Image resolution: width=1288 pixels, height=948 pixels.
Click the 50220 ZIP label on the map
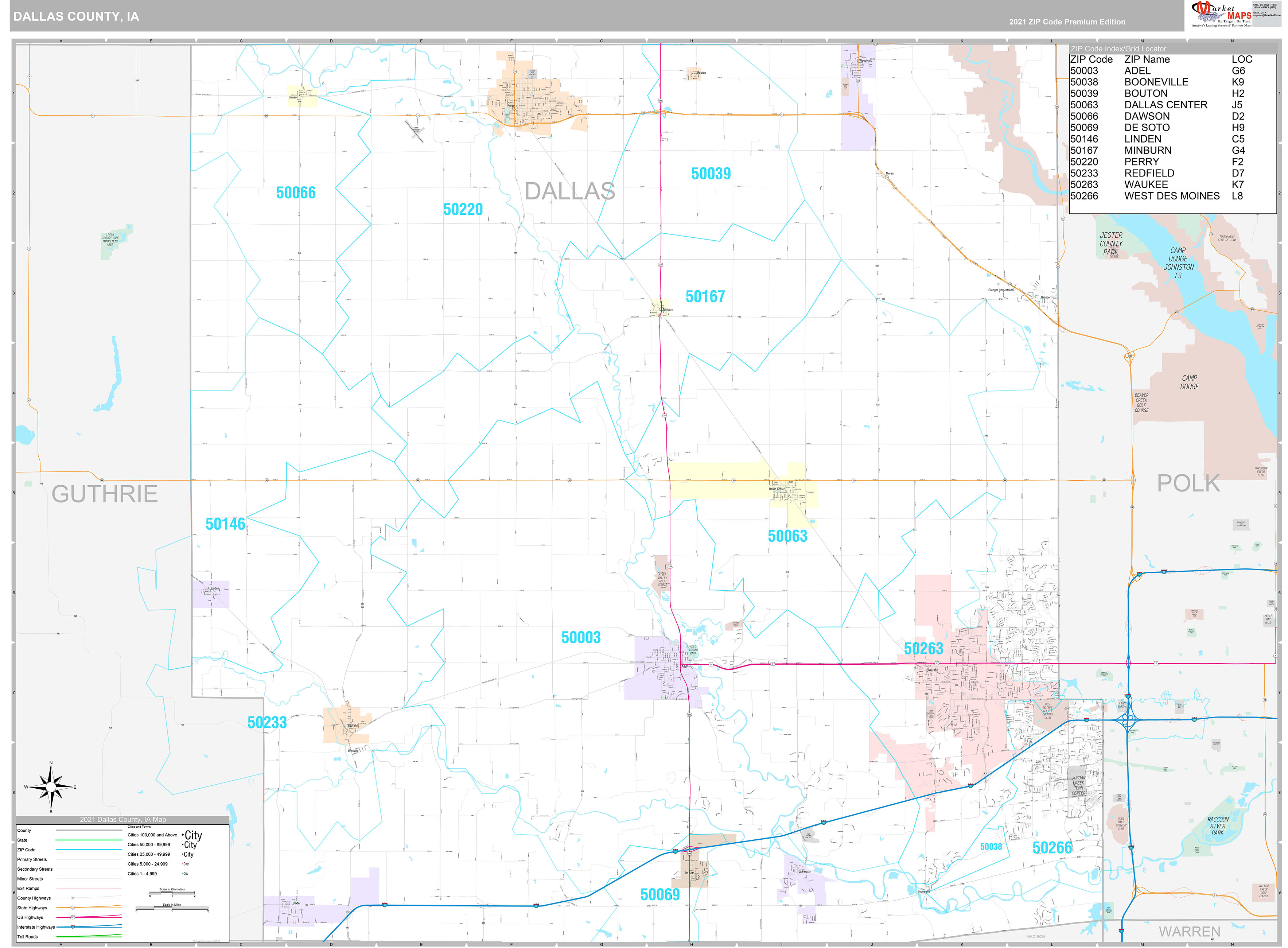pos(463,209)
